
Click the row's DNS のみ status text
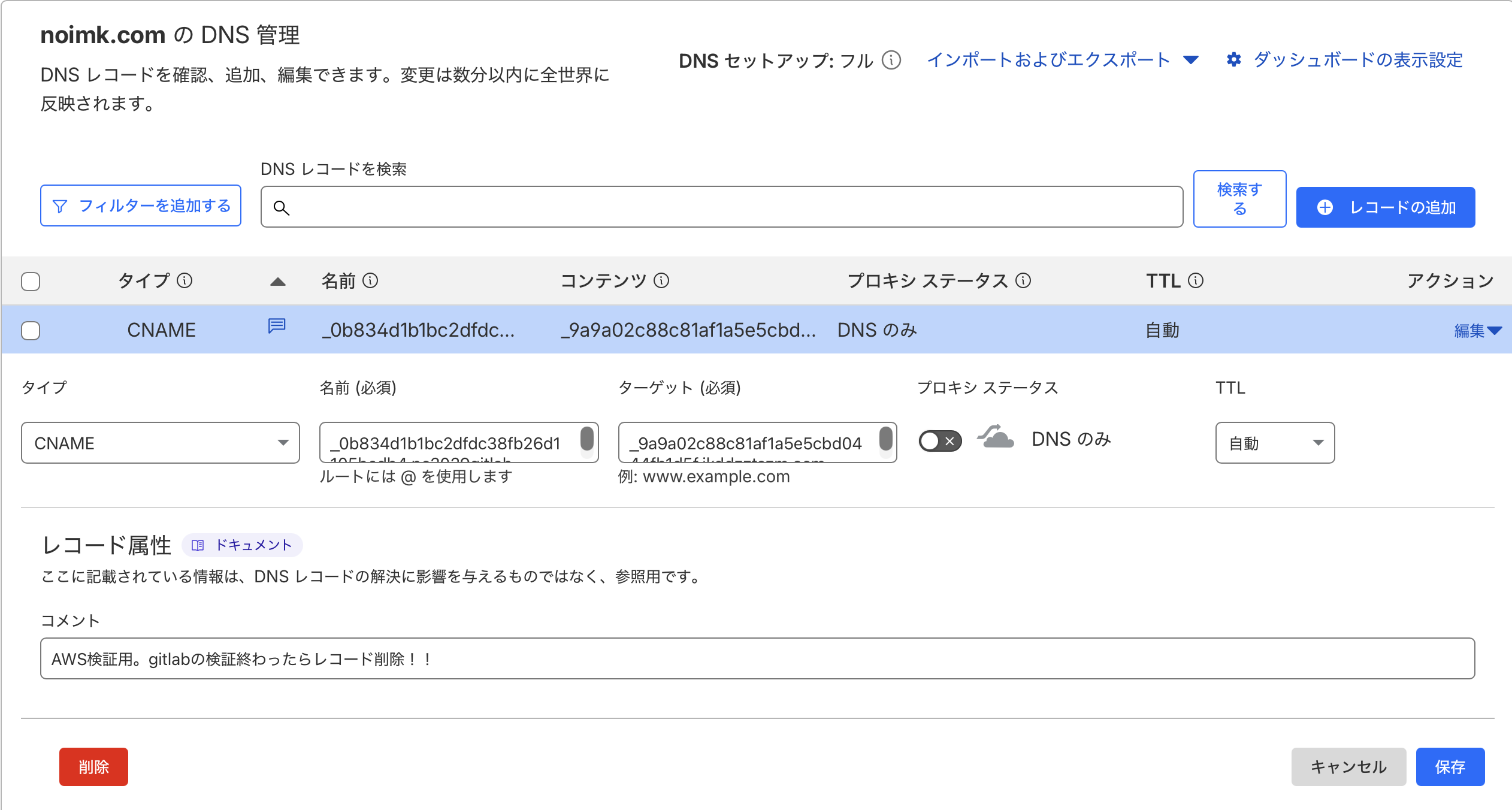click(877, 330)
